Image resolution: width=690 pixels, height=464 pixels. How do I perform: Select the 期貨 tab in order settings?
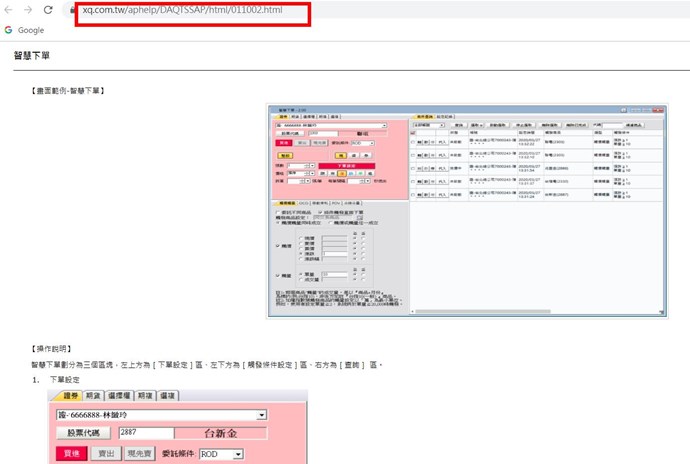pos(93,395)
